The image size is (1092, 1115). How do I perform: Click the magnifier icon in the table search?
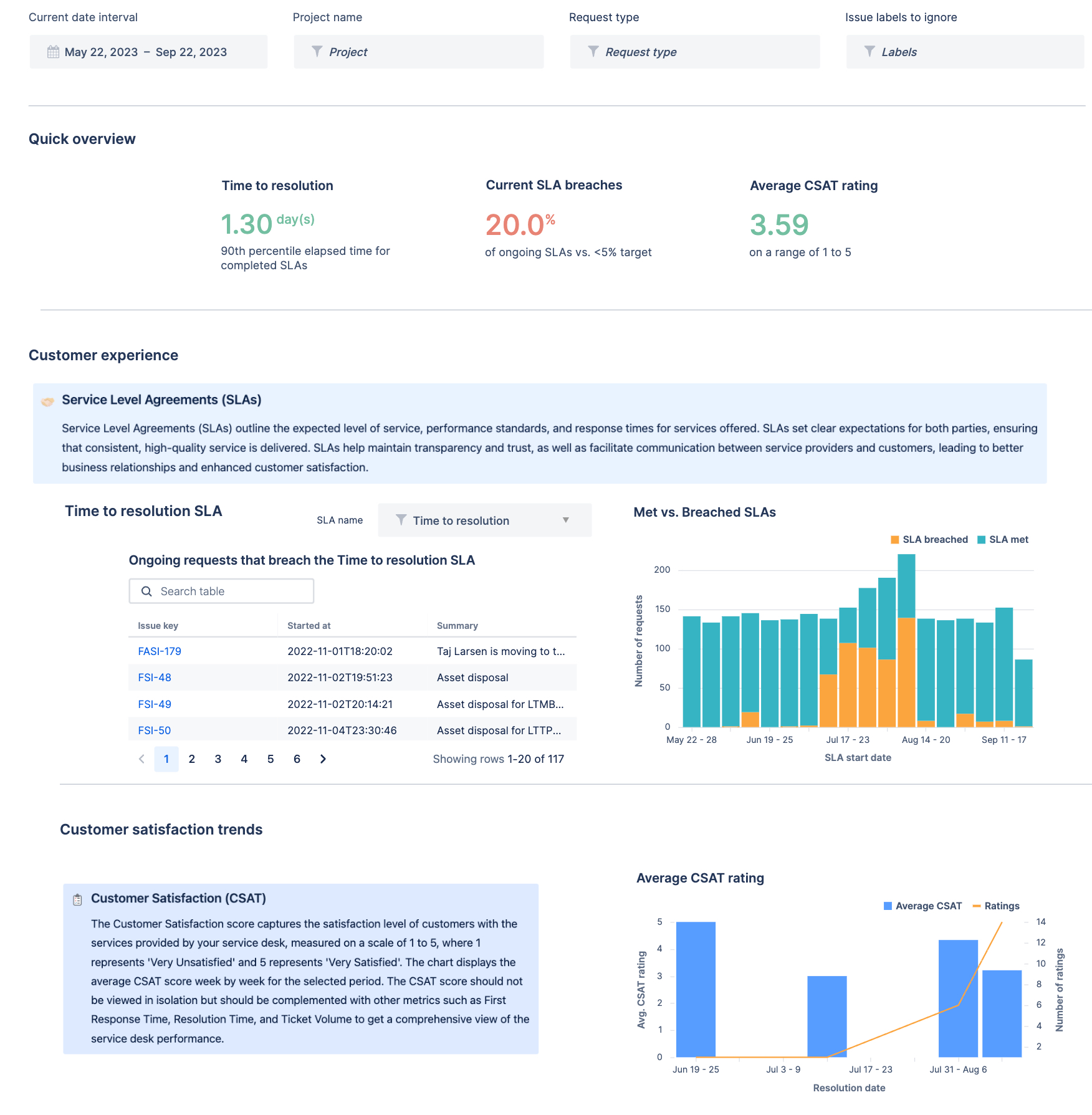pyautogui.click(x=147, y=591)
